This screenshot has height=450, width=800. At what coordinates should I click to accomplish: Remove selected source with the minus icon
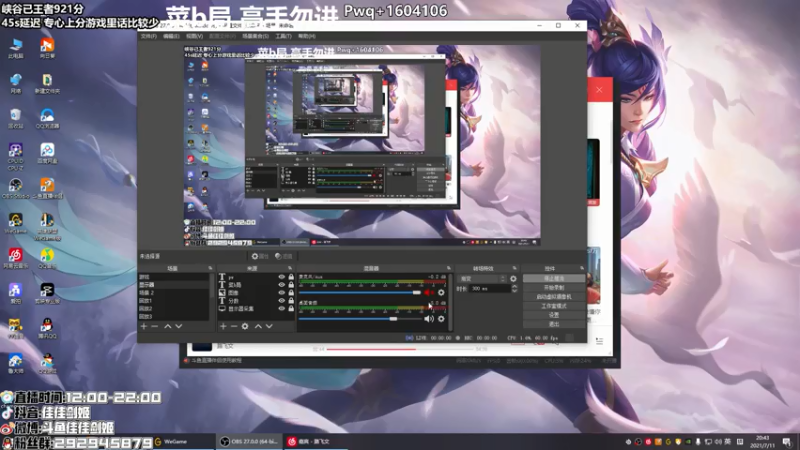point(234,326)
